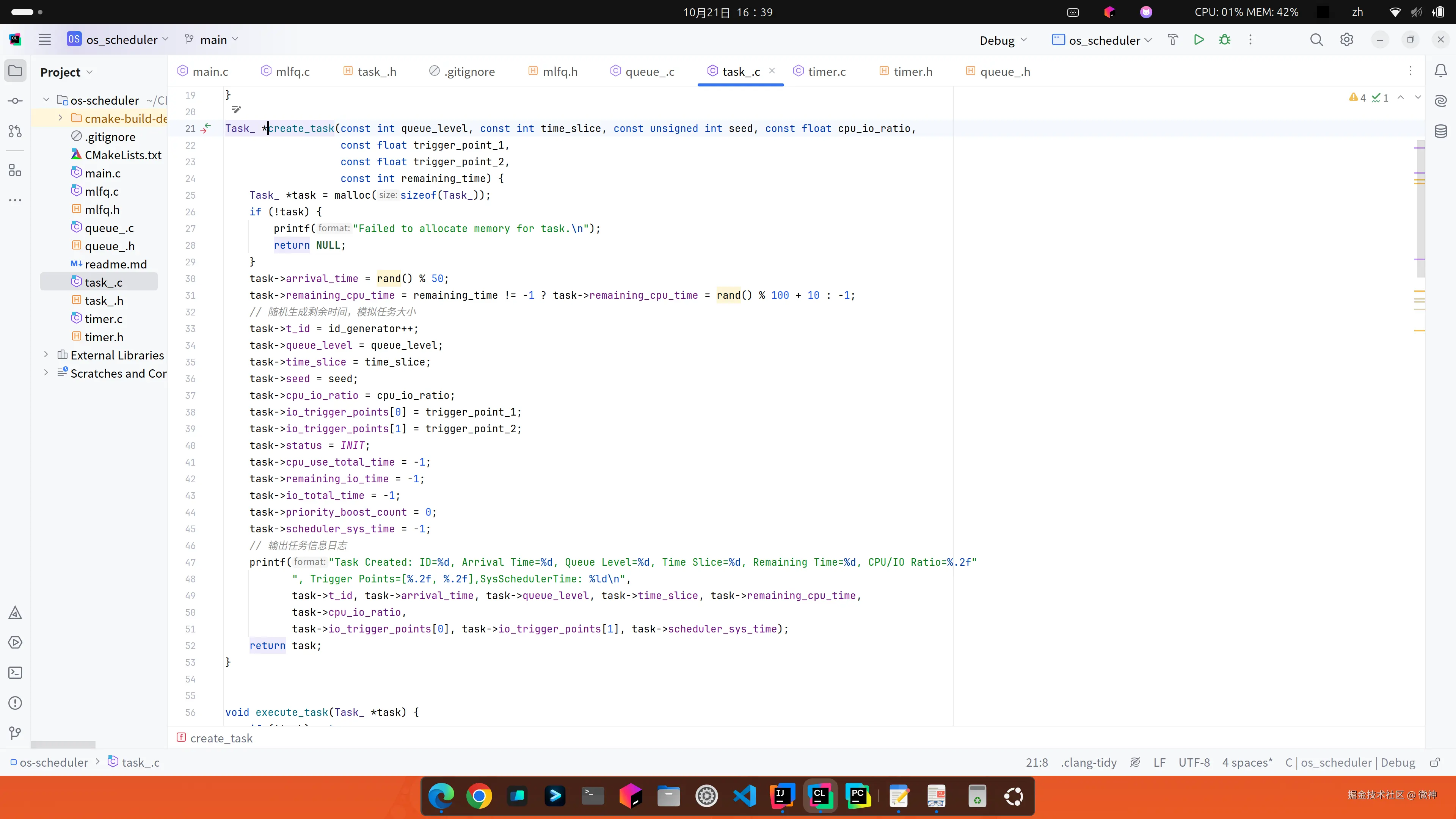Click the UTF-8 encoding status button
Screen dimensions: 1456x819
coord(1194,763)
